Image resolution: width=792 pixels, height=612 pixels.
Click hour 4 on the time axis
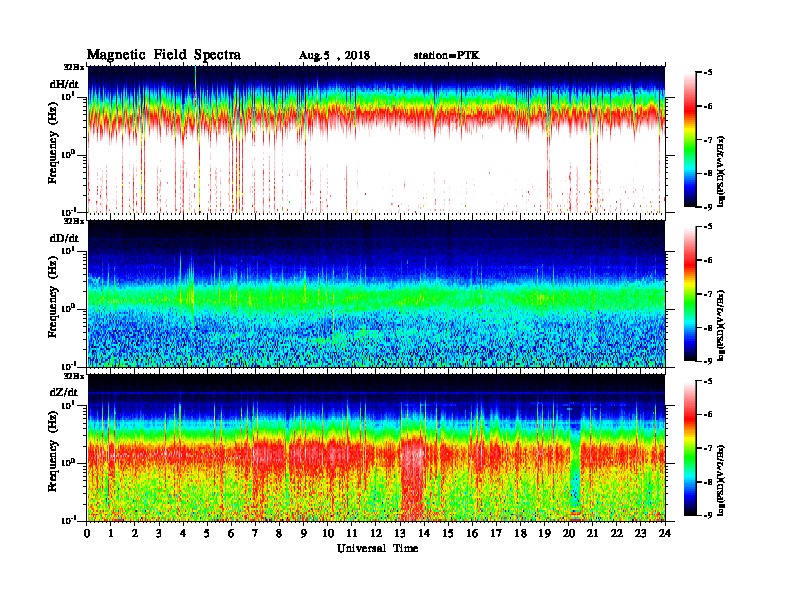click(183, 534)
